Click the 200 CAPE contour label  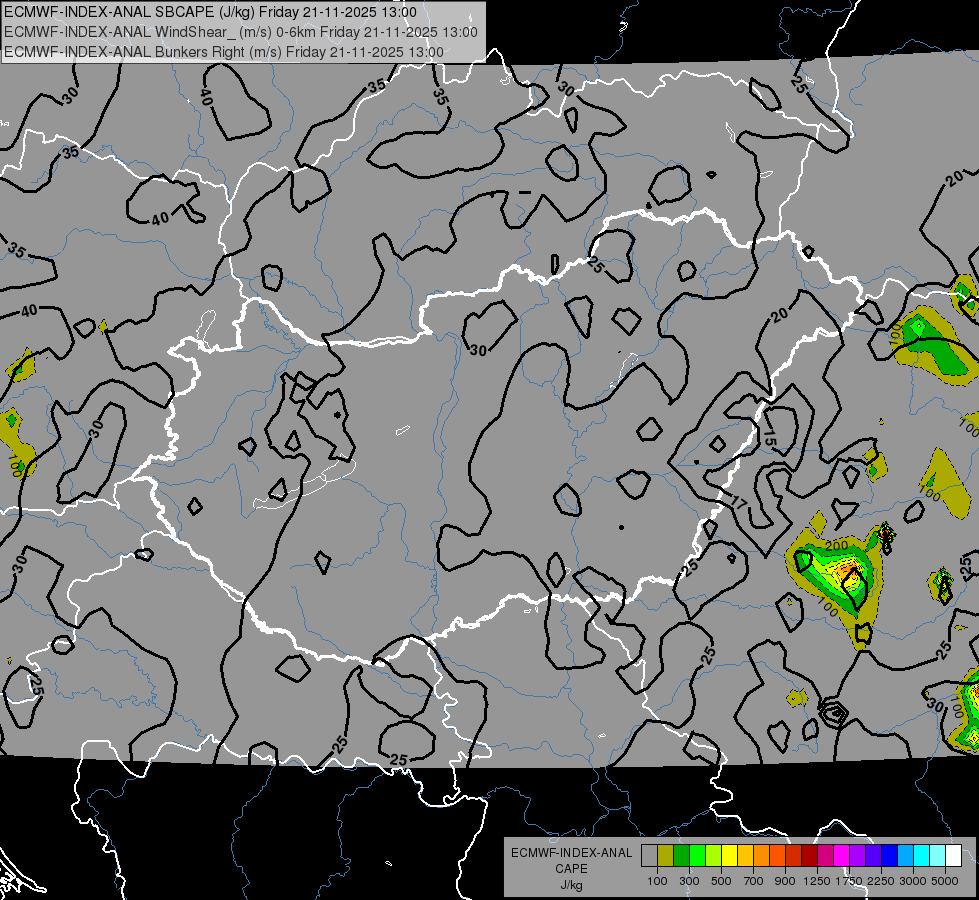tap(837, 545)
